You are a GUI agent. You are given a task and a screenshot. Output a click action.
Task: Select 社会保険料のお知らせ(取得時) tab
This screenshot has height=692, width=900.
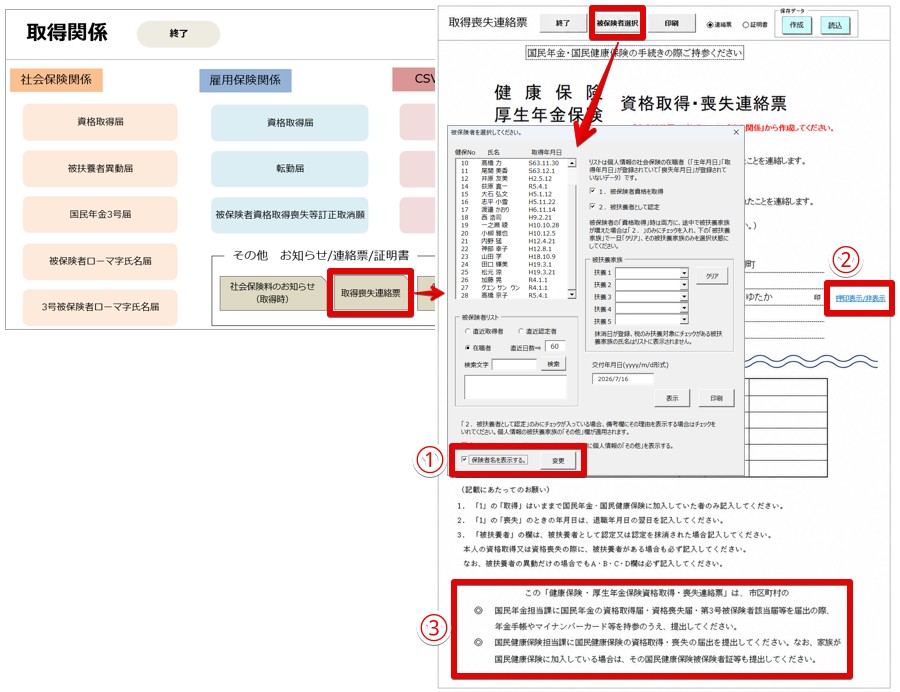(272, 293)
